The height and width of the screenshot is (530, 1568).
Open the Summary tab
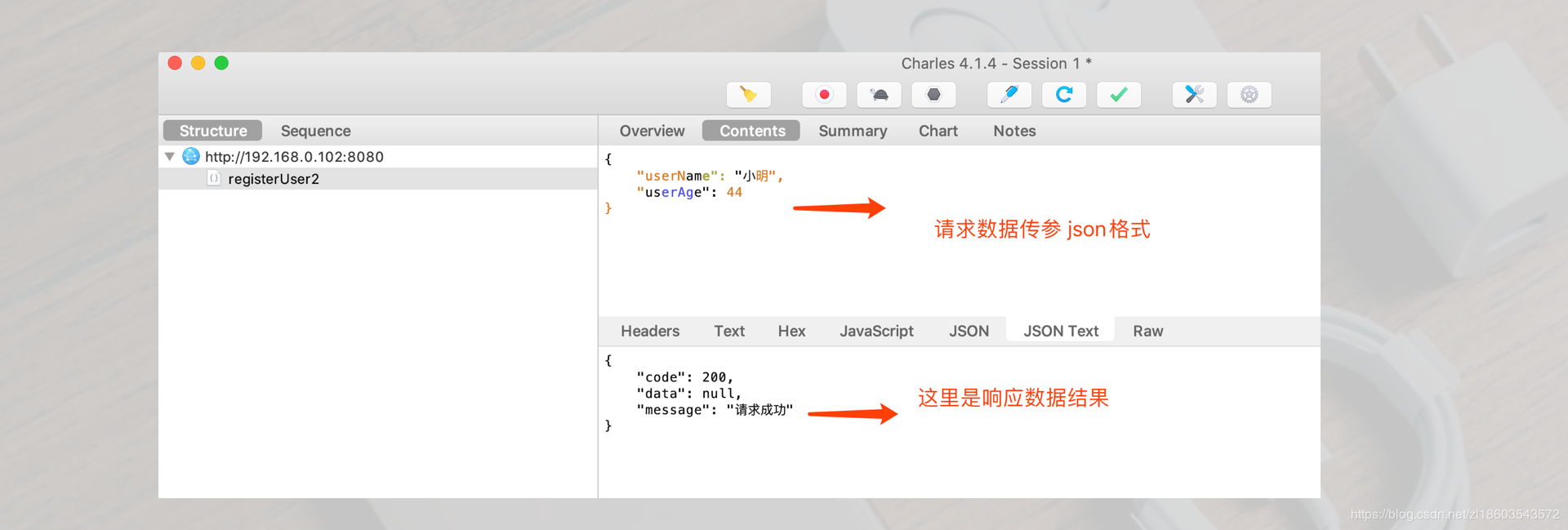pos(853,131)
